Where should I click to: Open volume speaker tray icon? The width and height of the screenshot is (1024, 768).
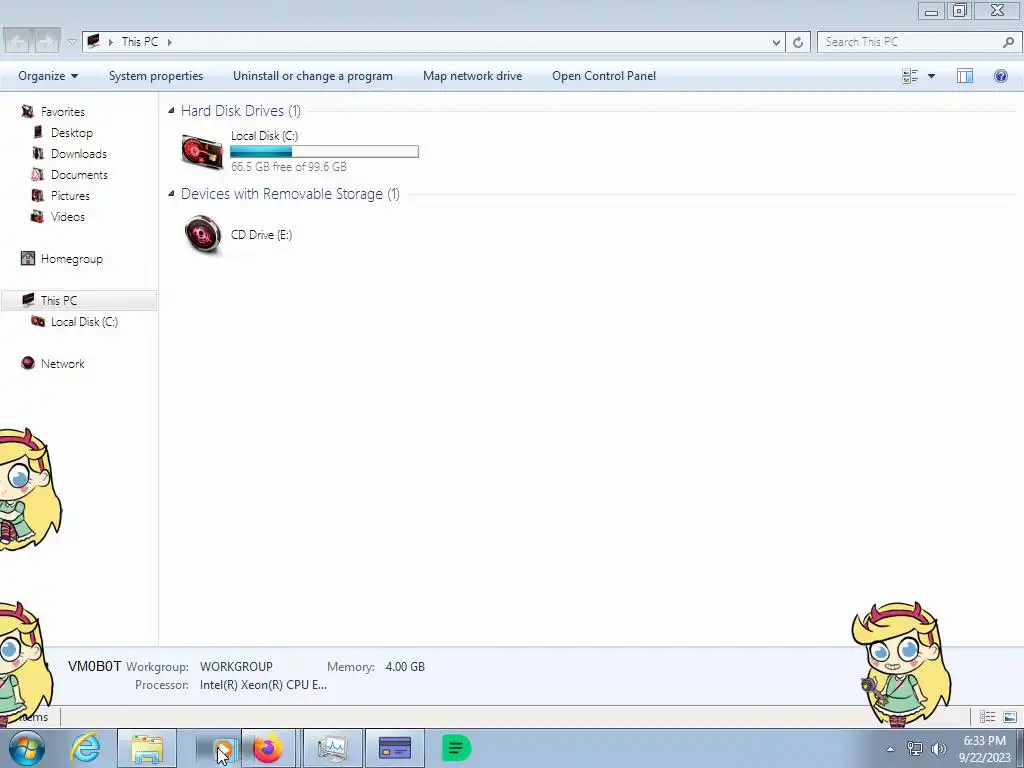(x=939, y=748)
